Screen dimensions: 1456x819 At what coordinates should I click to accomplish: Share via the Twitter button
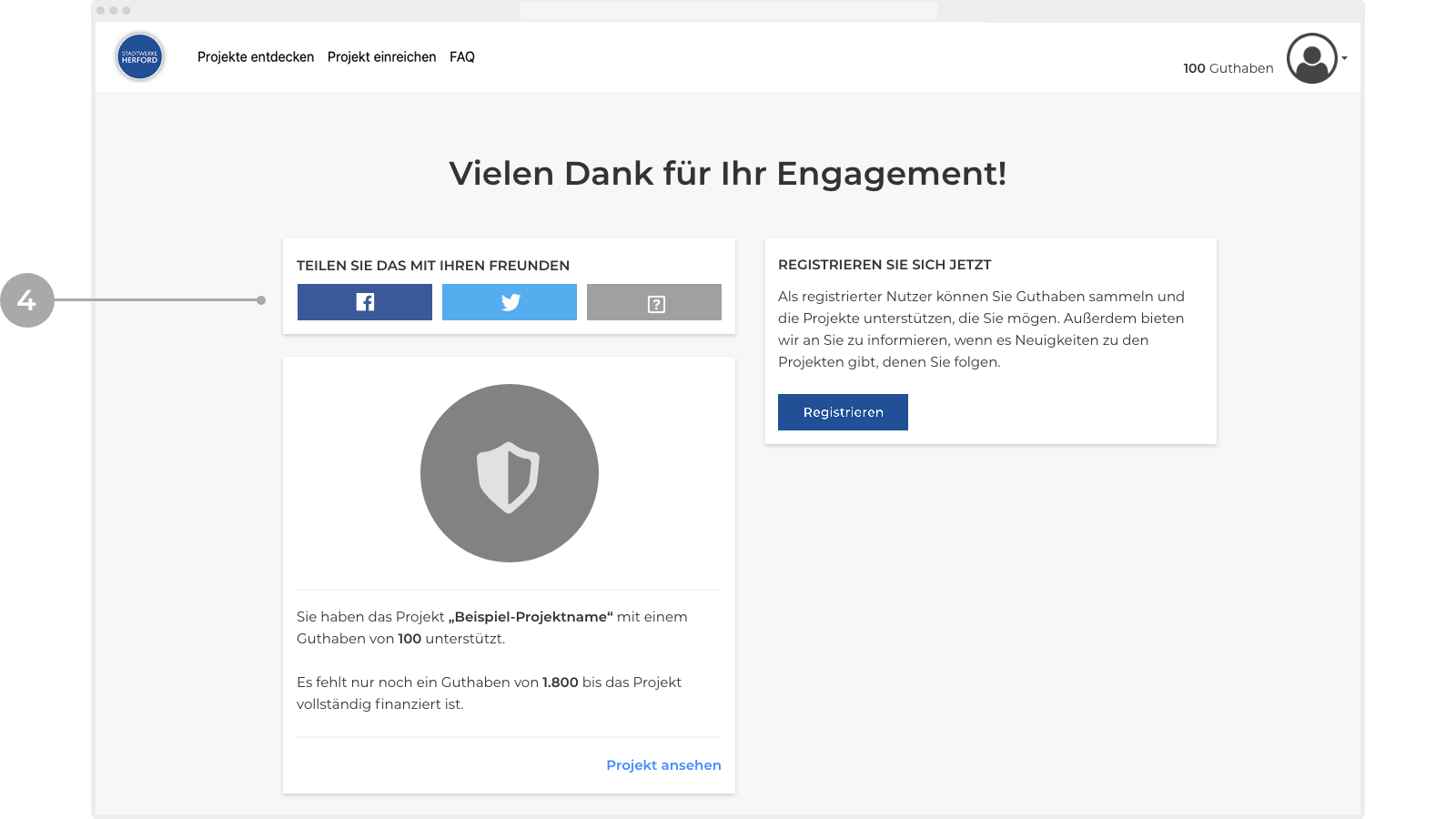click(x=509, y=302)
